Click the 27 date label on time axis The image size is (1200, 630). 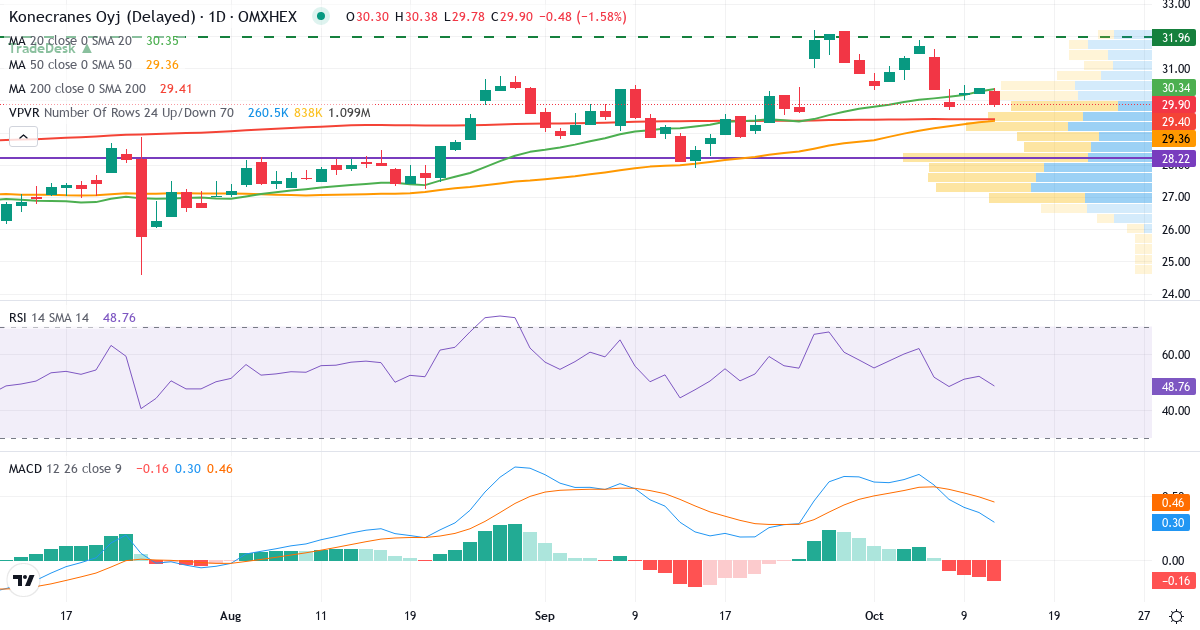(1144, 615)
